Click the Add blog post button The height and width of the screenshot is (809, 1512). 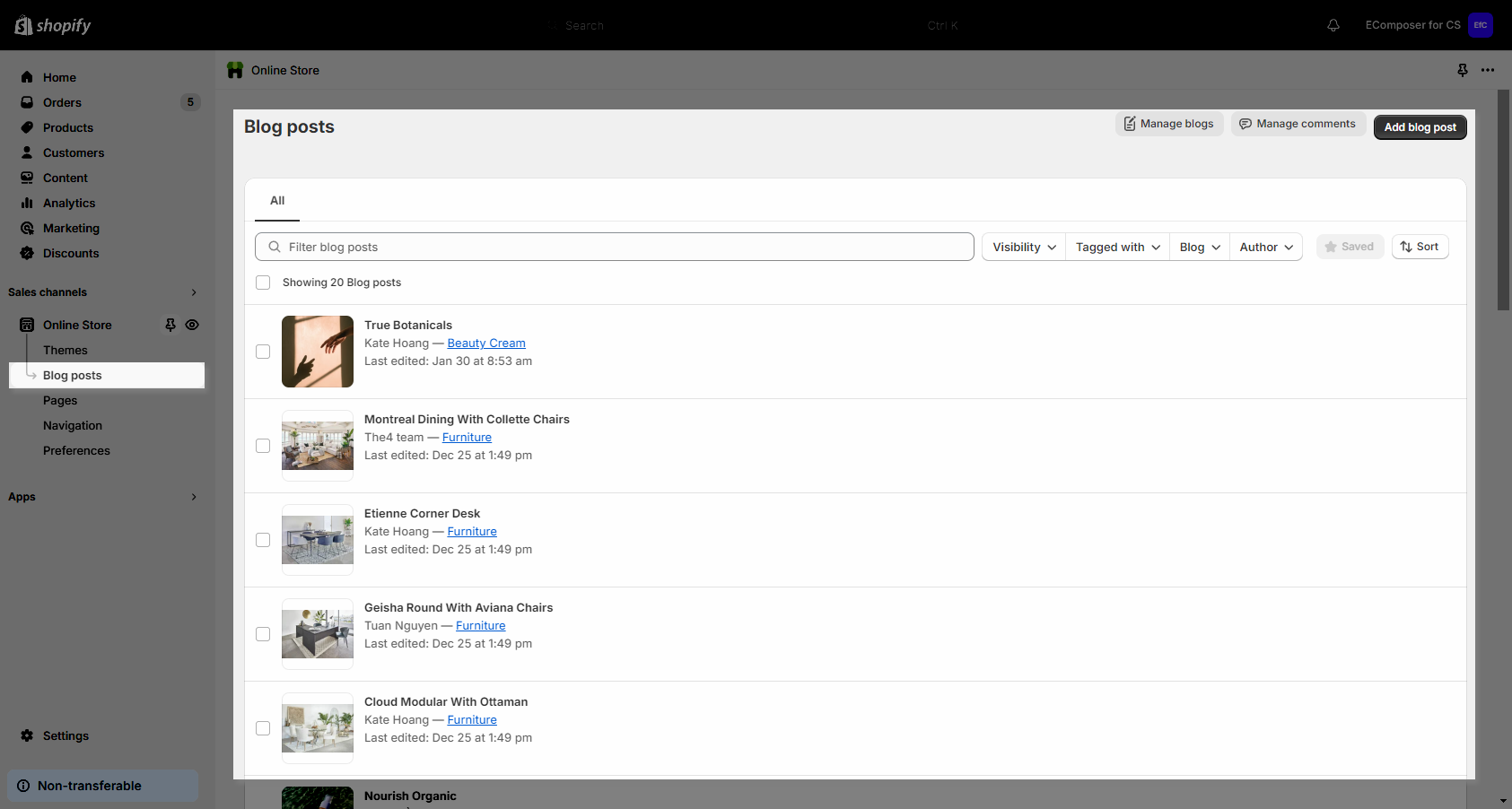tap(1420, 126)
